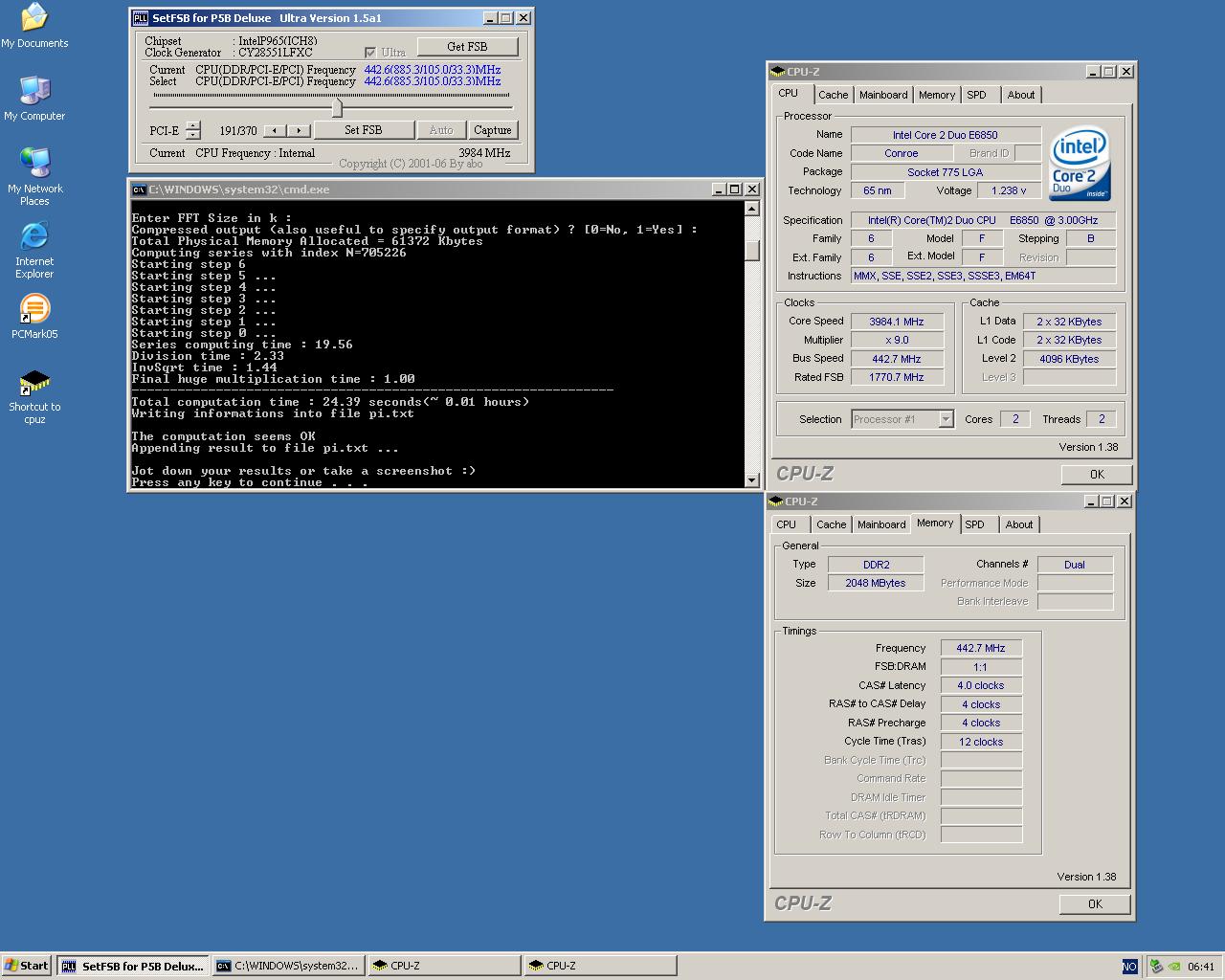Click PCI-E stepper up arrow
Viewport: 1225px width, 980px height.
193,126
